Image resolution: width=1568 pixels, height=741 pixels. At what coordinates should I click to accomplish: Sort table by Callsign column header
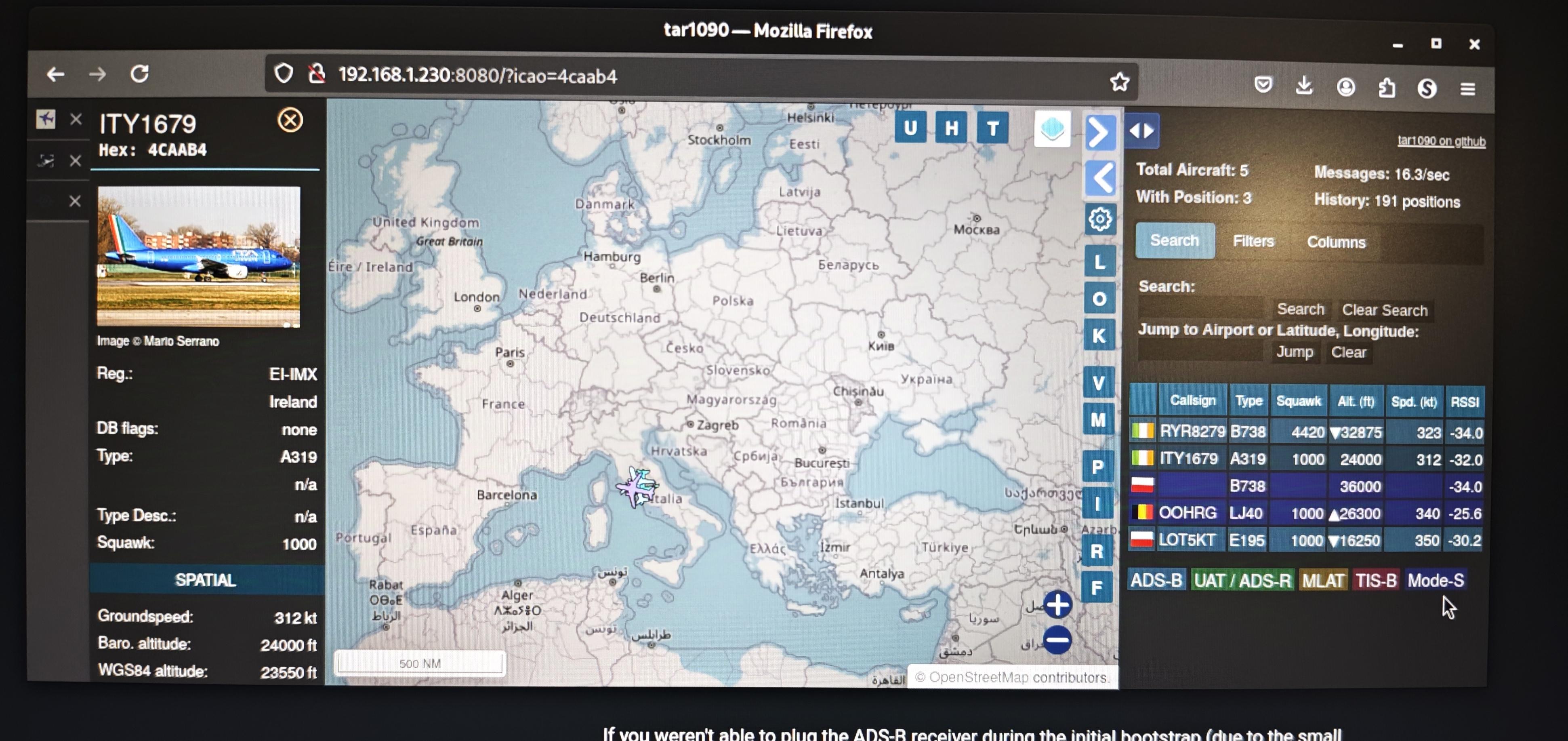pyautogui.click(x=1192, y=400)
